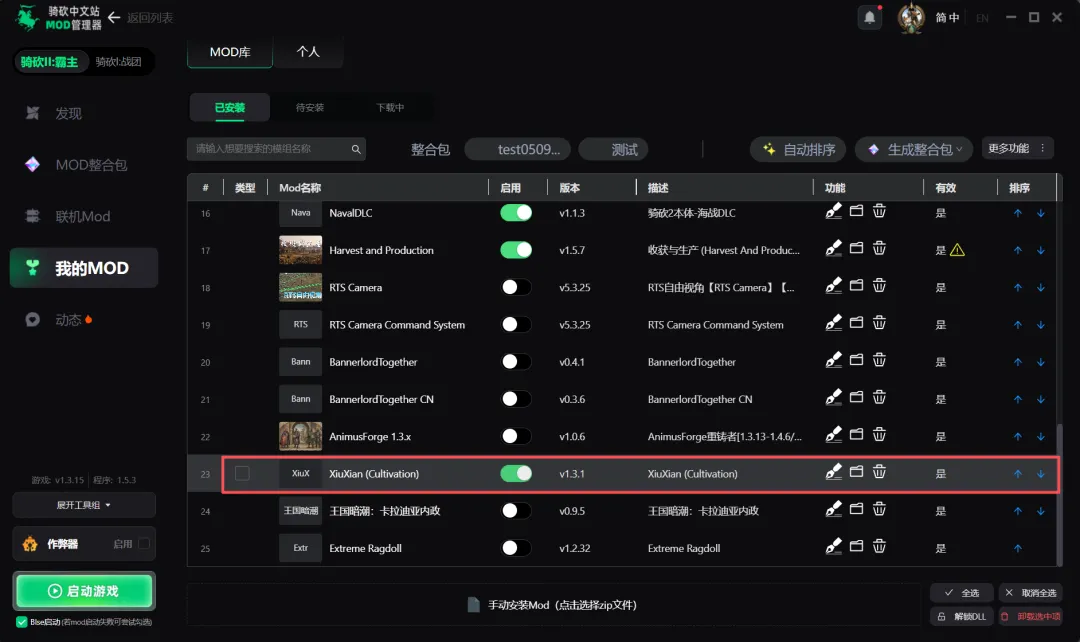Viewport: 1080px width, 642px height.
Task: Disable the XiuXian (Cultivation) mod toggle
Action: [516, 474]
